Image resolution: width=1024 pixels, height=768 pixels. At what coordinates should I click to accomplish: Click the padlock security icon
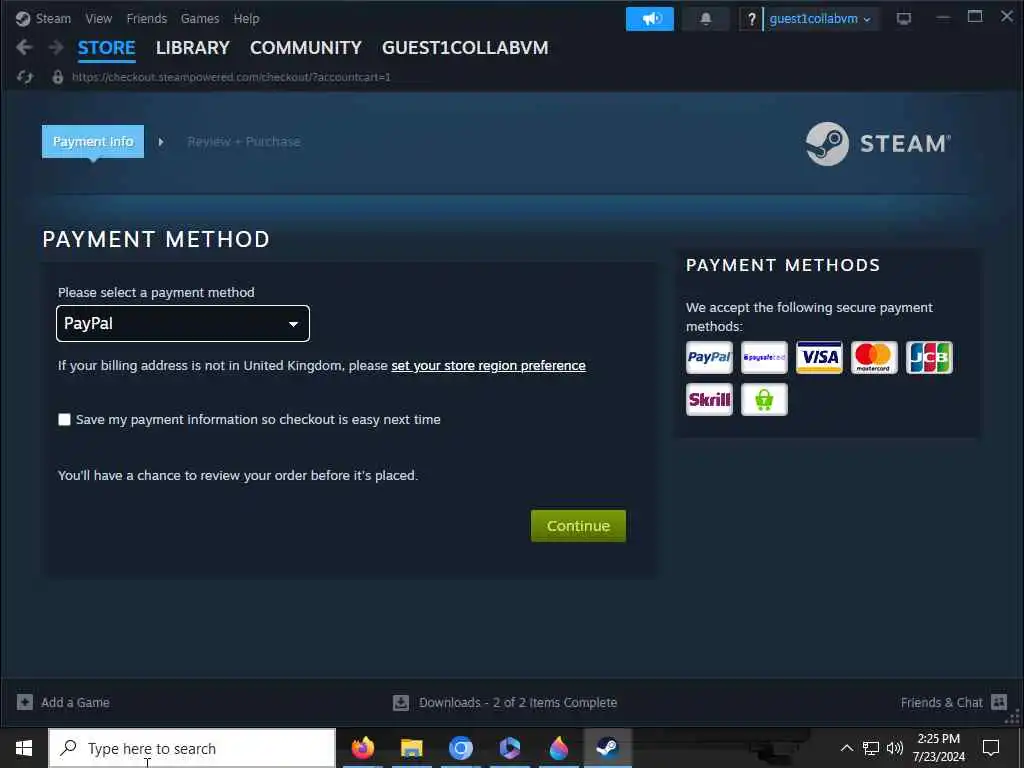[57, 77]
